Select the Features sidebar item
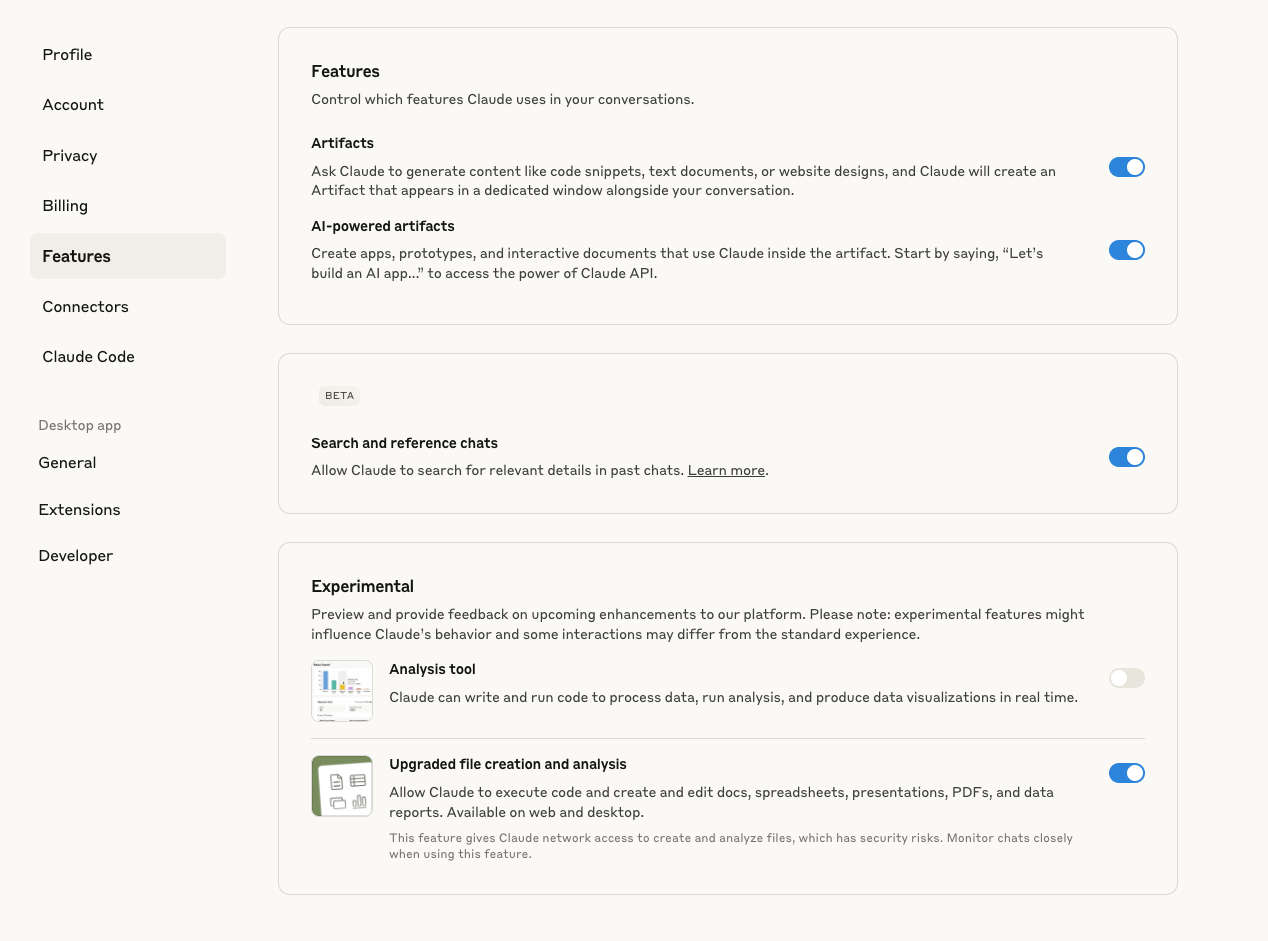This screenshot has width=1268, height=941. pos(128,256)
